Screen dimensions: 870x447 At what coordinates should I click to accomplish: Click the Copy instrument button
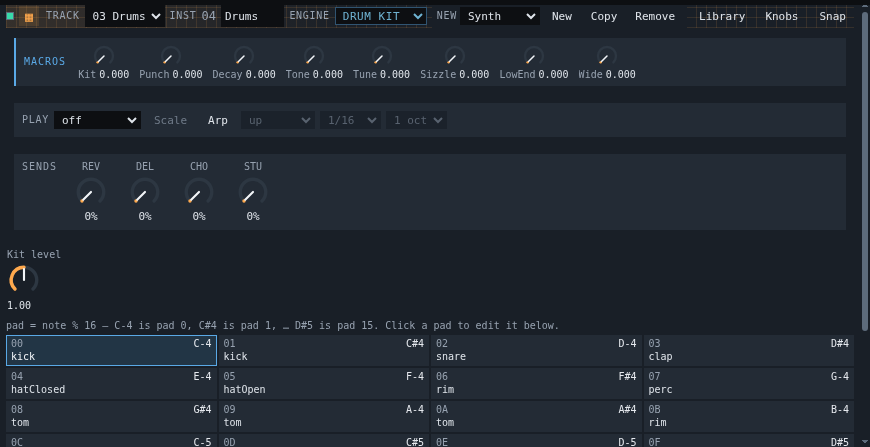click(x=604, y=16)
